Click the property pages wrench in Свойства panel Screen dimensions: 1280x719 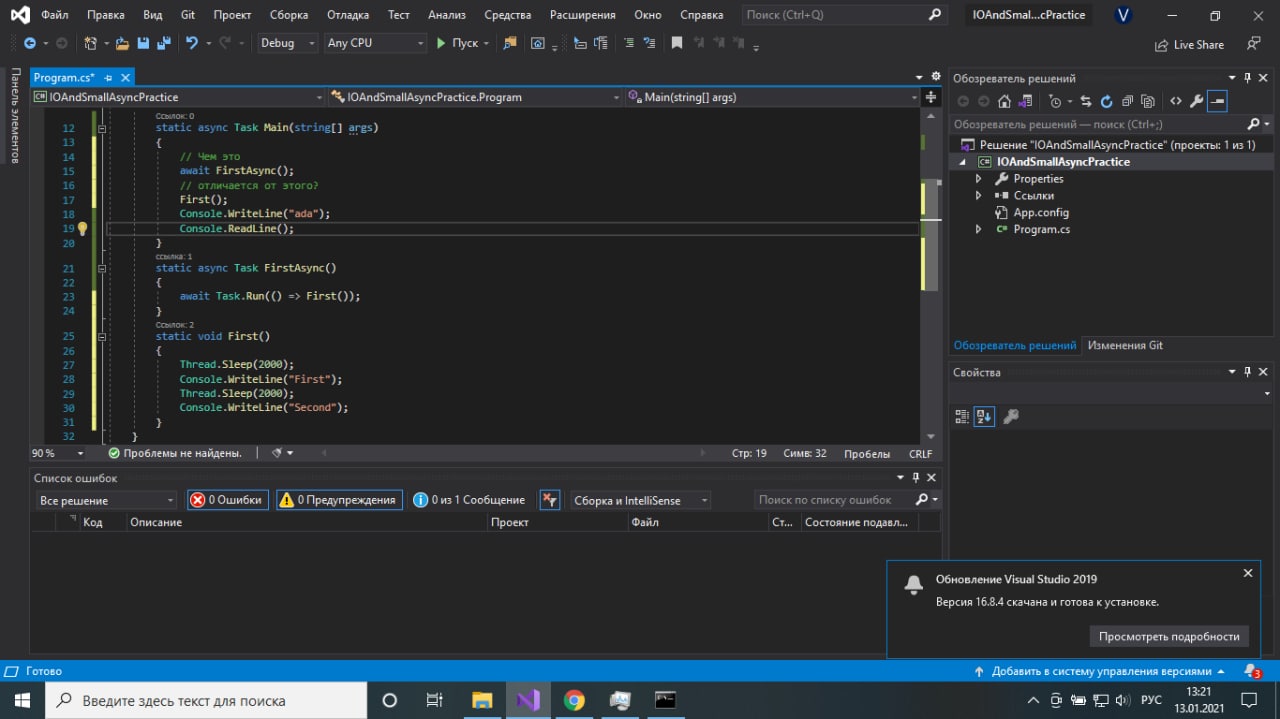(1010, 416)
